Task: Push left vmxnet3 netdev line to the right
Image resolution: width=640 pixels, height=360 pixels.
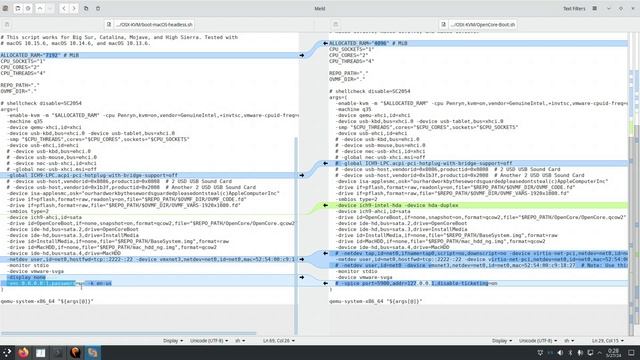Action: pos(302,259)
